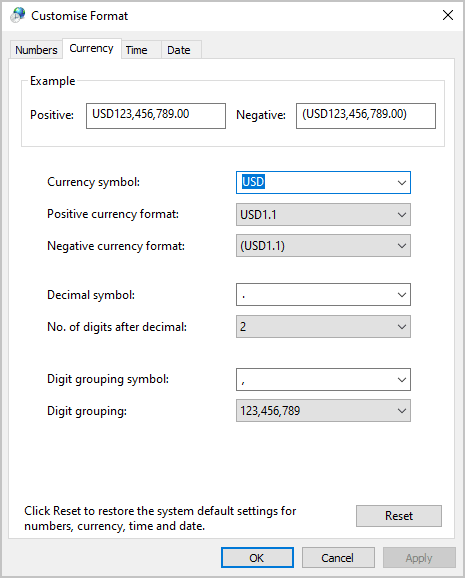
Task: Click the 'Digit grouping symbol:' label
Action: 108,379
